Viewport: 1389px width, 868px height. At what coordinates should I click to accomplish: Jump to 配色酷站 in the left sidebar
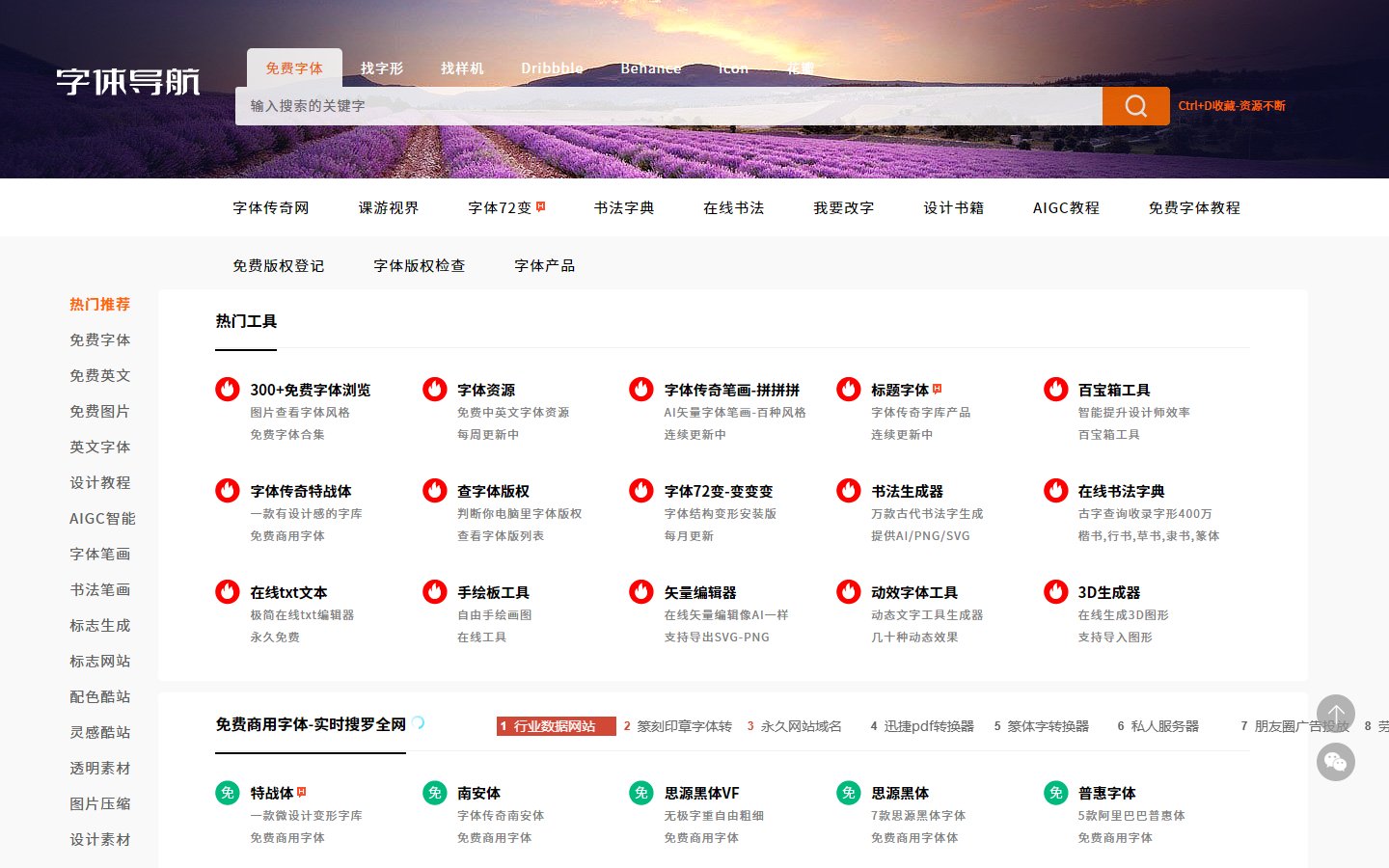(x=100, y=696)
